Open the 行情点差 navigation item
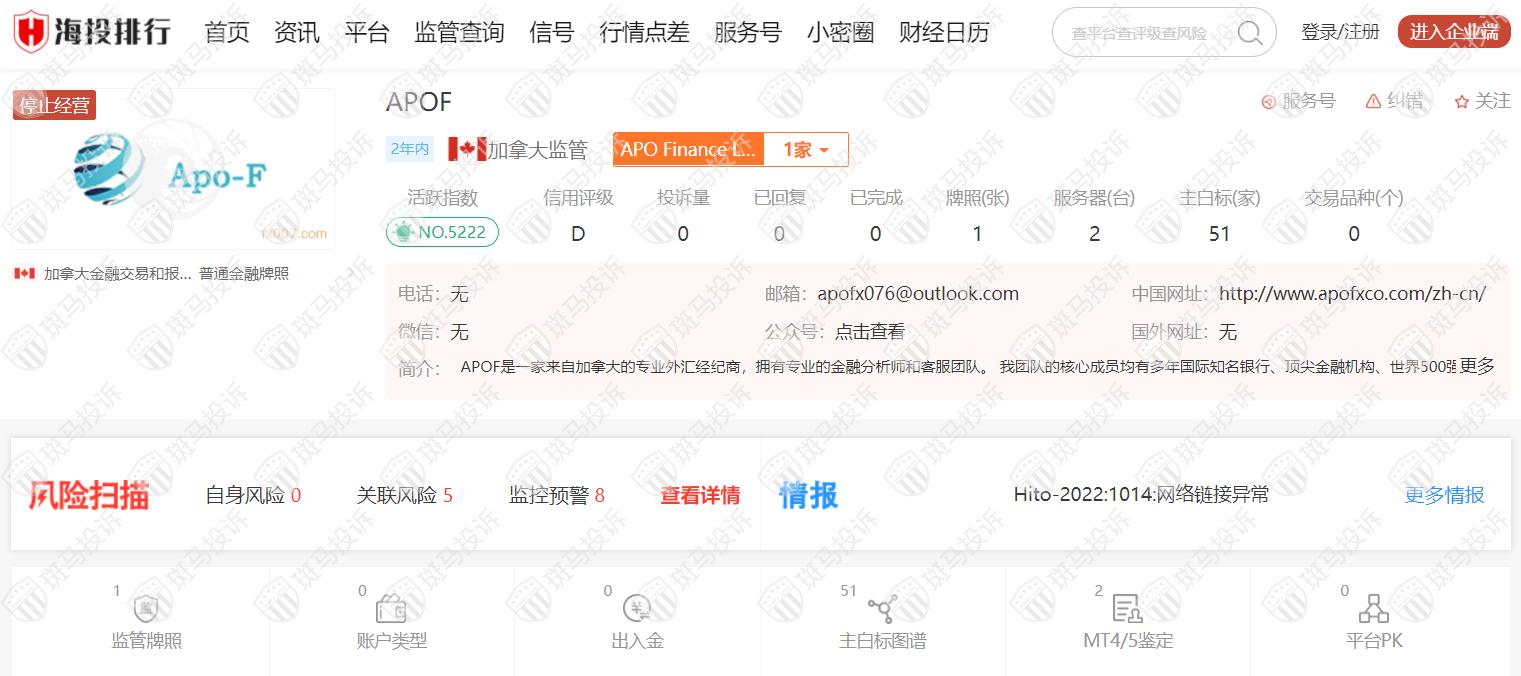The width and height of the screenshot is (1521, 676). click(644, 33)
